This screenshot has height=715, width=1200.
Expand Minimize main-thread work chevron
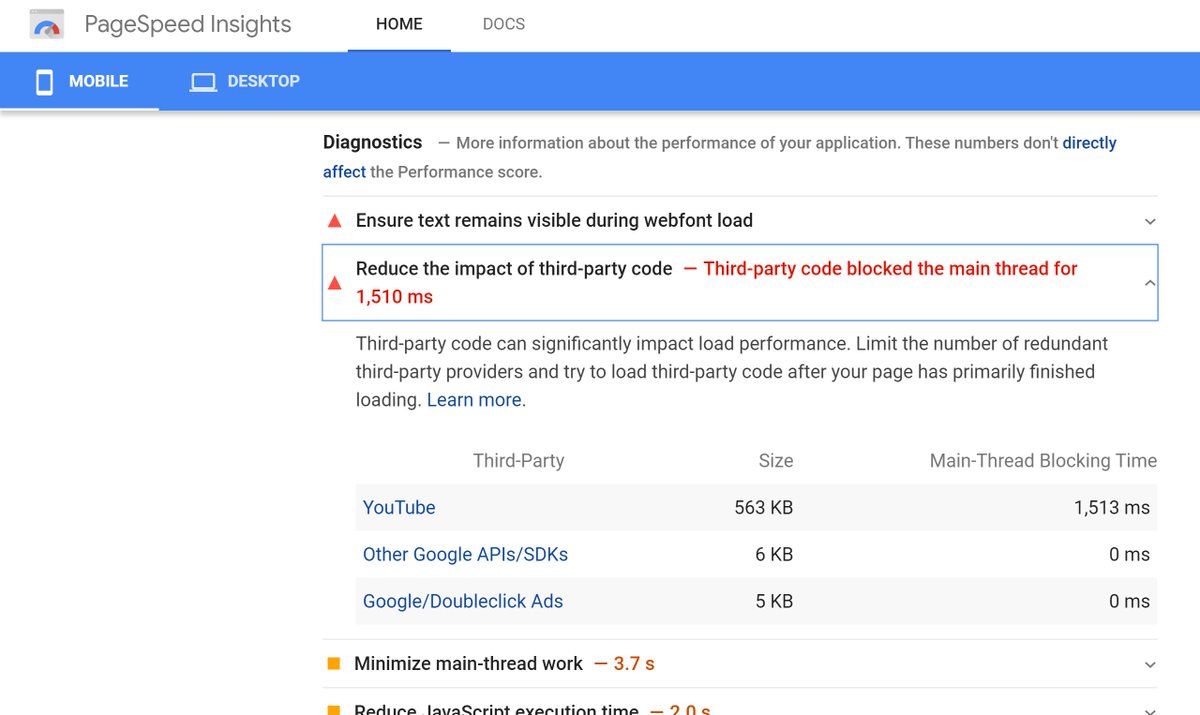click(x=1150, y=664)
